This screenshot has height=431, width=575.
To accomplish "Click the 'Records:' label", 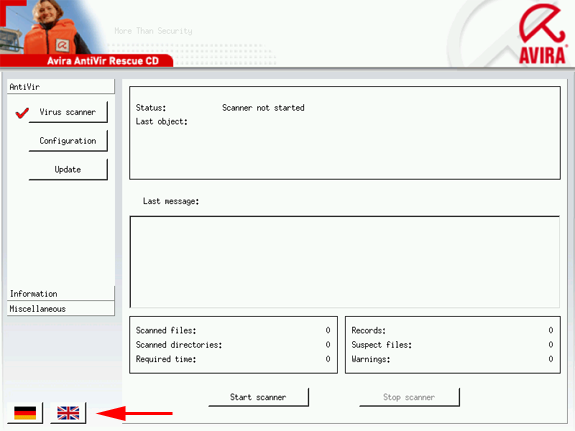I will [x=369, y=330].
